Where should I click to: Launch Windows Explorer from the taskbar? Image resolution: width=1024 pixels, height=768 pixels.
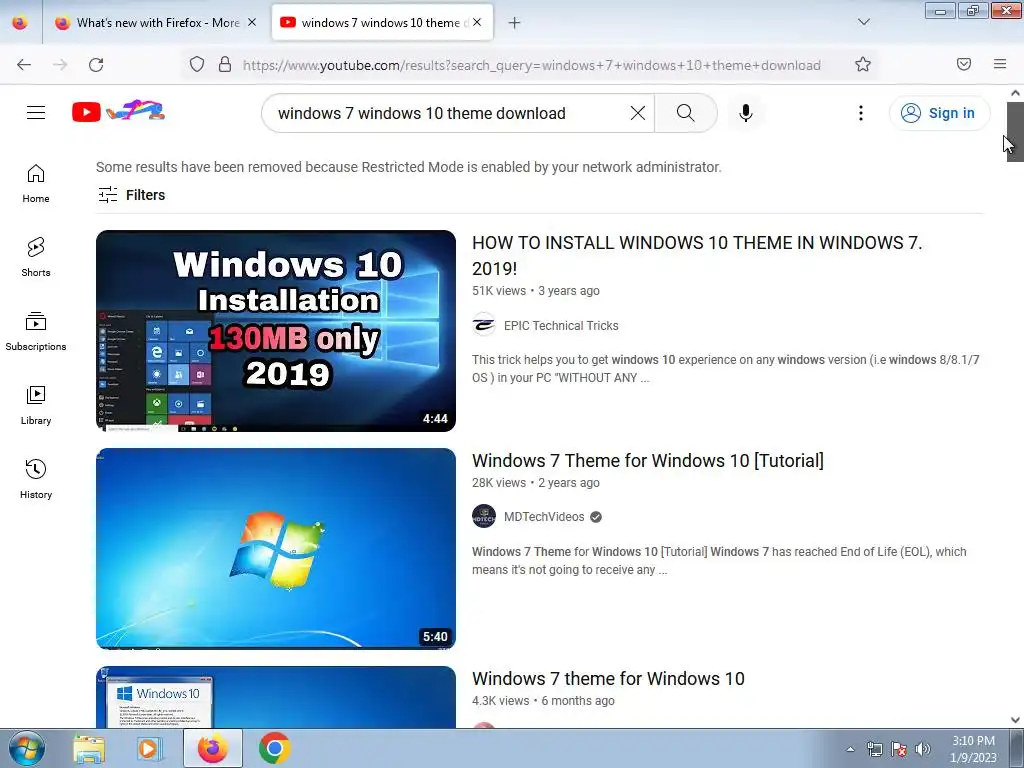(89, 748)
